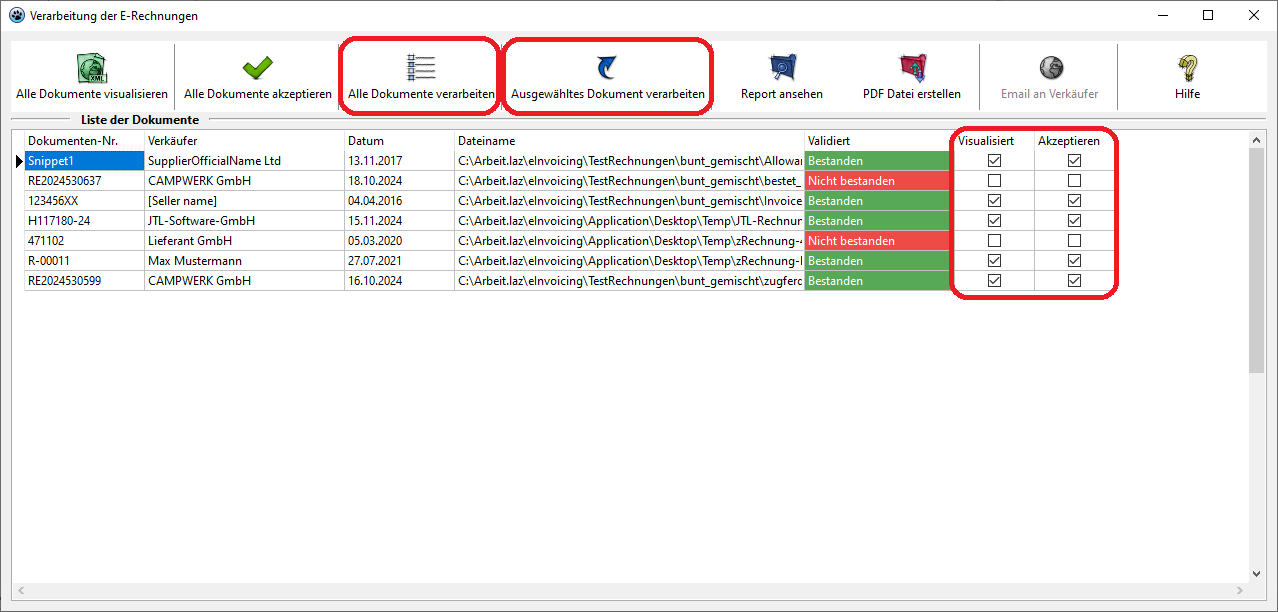Click the vertical scrollbar down arrow
1278x612 pixels.
(1257, 574)
